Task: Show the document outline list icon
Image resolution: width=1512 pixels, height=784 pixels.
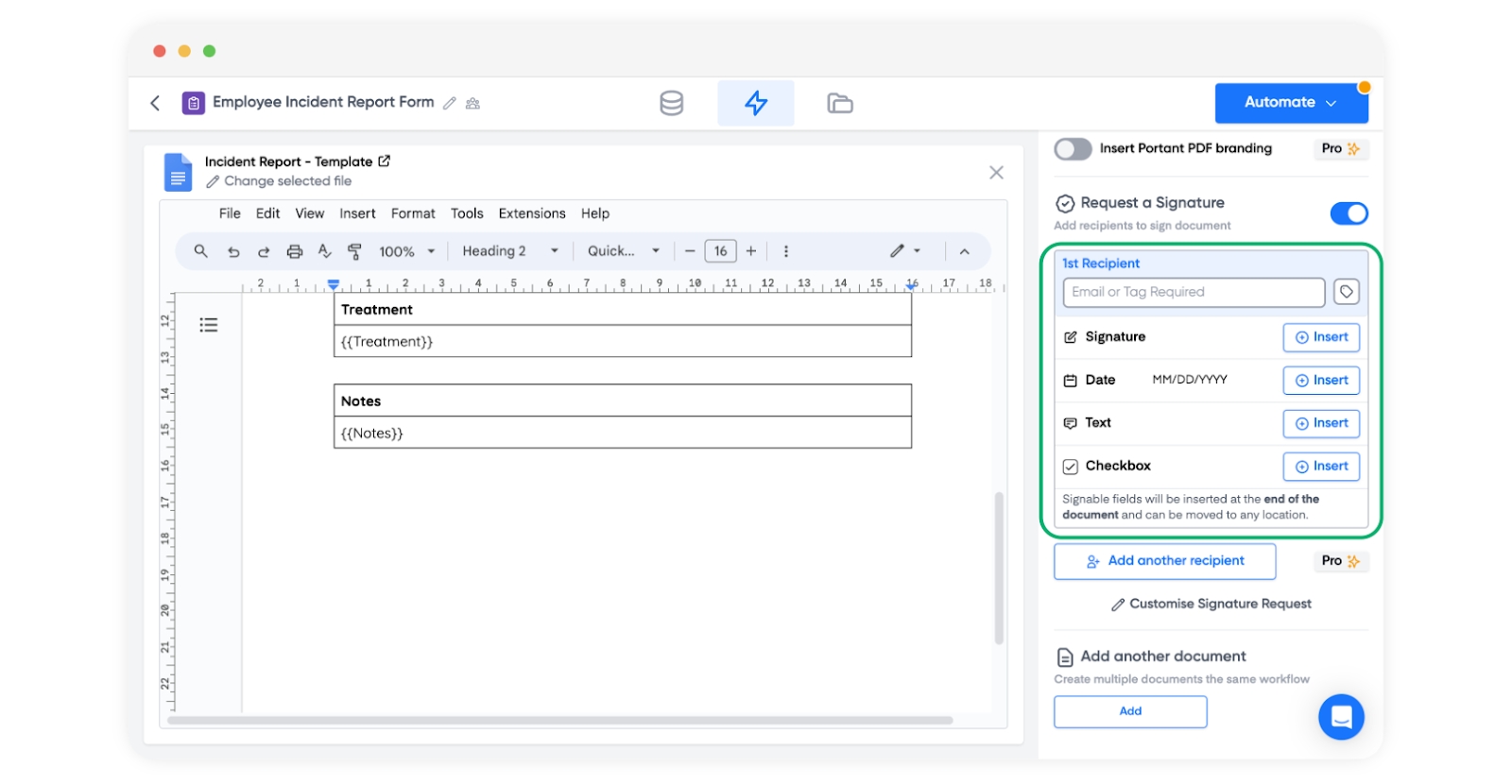Action: (209, 325)
